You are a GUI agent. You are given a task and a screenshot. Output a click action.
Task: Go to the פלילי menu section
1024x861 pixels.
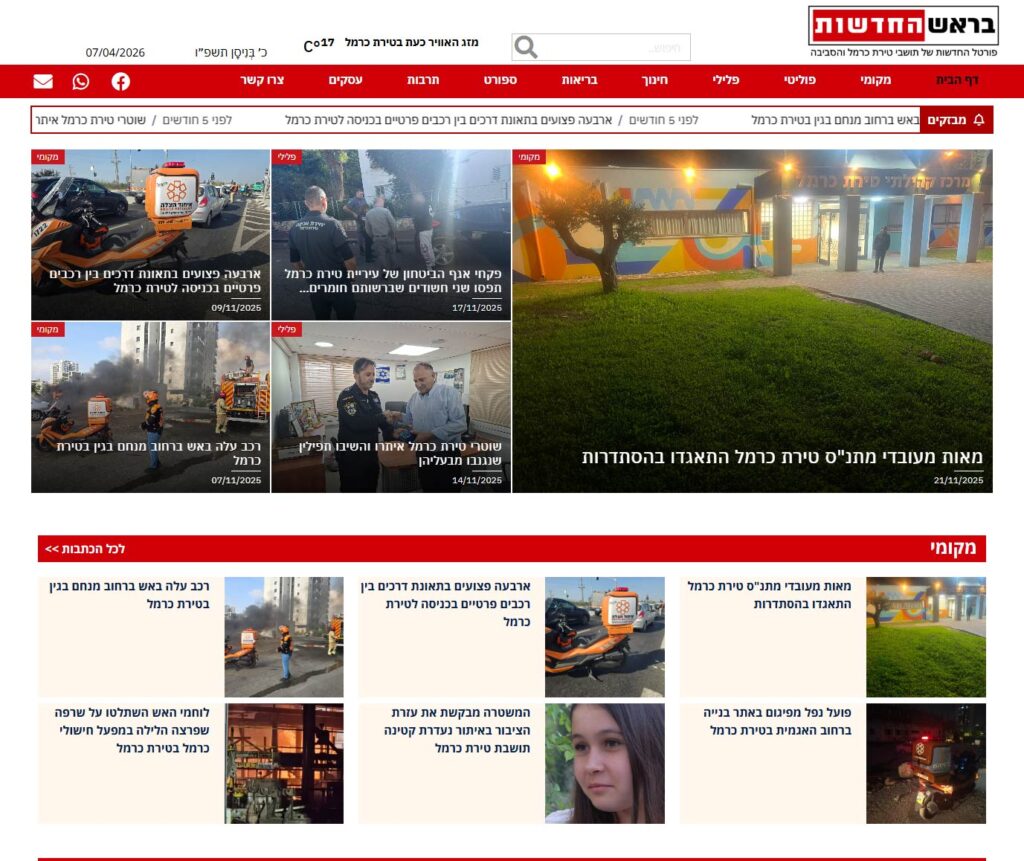tap(725, 81)
